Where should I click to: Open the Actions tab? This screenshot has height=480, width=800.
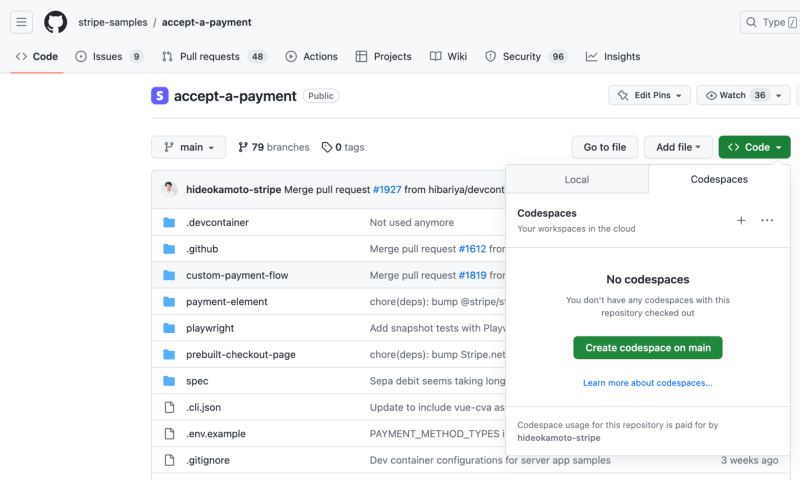pos(312,57)
